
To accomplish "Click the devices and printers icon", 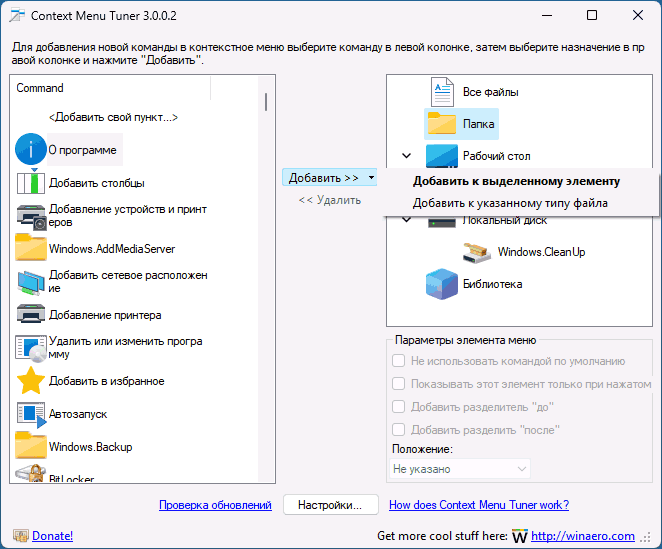I will coord(31,216).
